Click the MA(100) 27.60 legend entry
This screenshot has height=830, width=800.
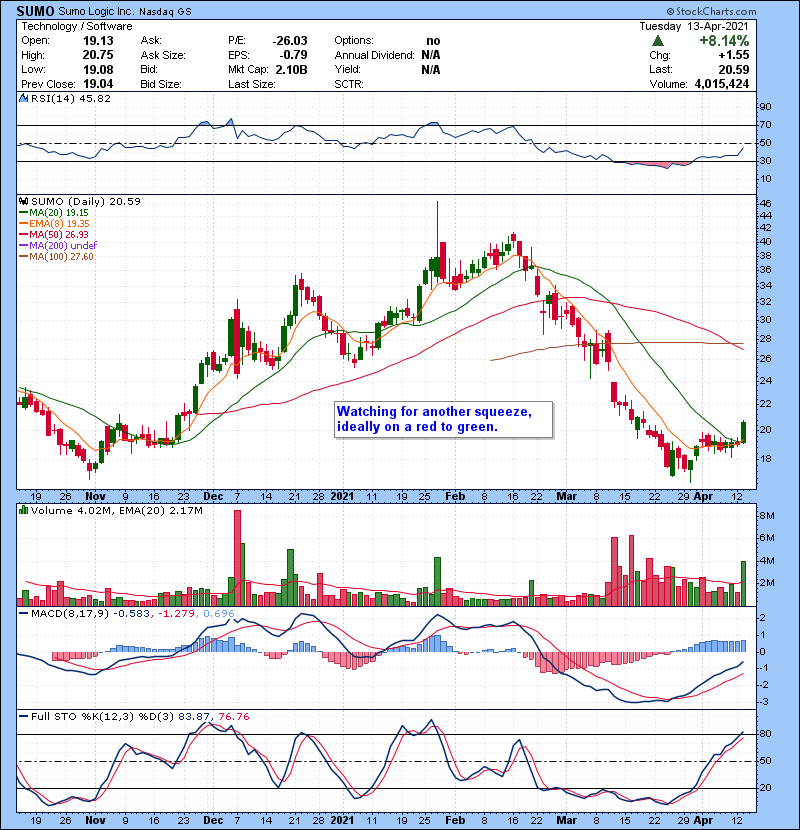tap(57, 256)
